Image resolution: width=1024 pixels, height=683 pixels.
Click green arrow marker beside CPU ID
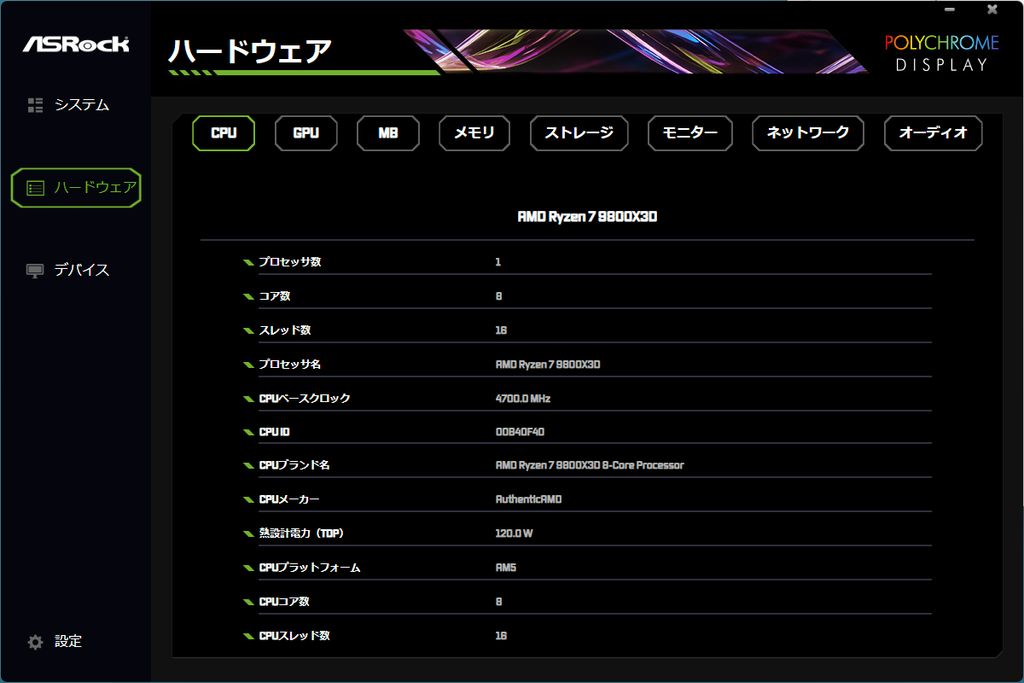click(x=248, y=432)
